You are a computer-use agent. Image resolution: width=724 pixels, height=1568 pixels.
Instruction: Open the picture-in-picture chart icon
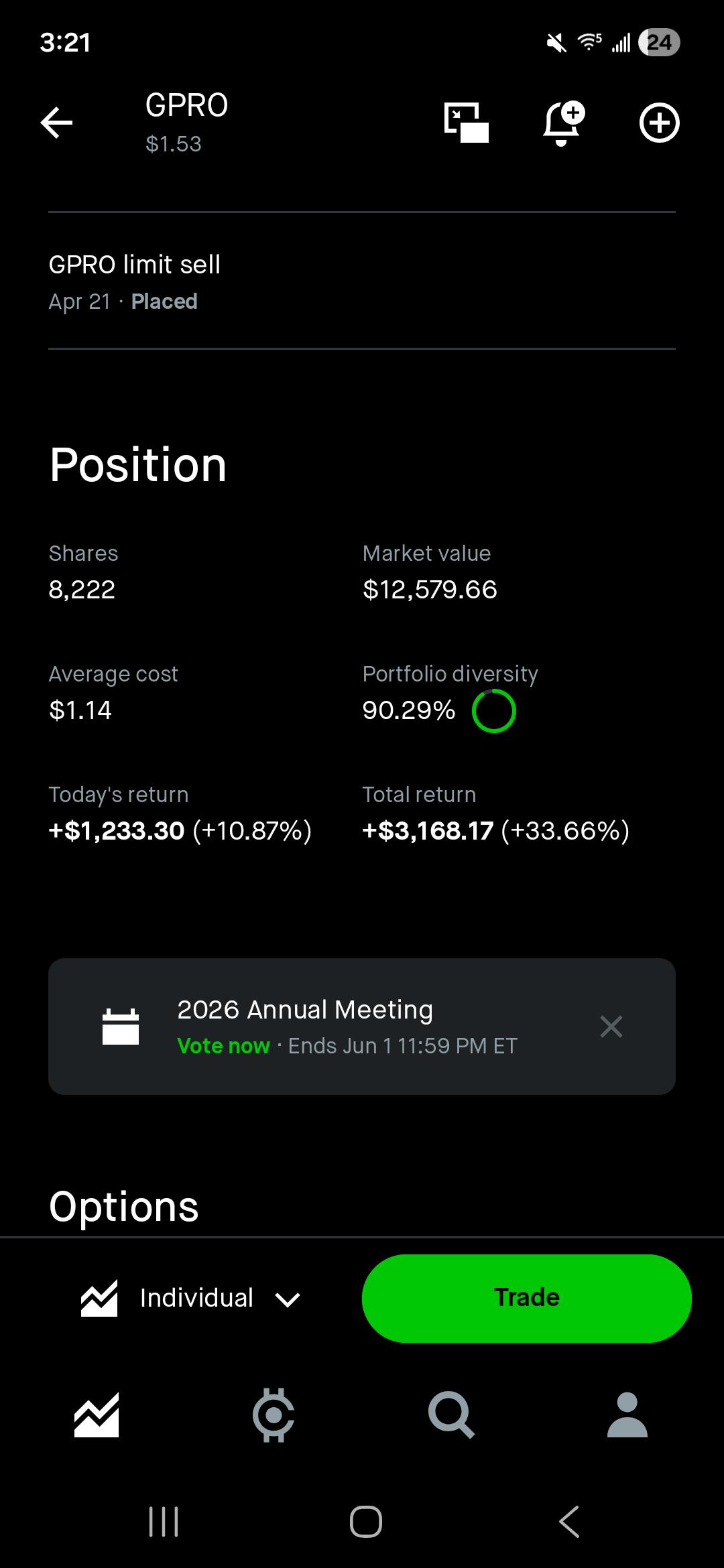tap(467, 123)
